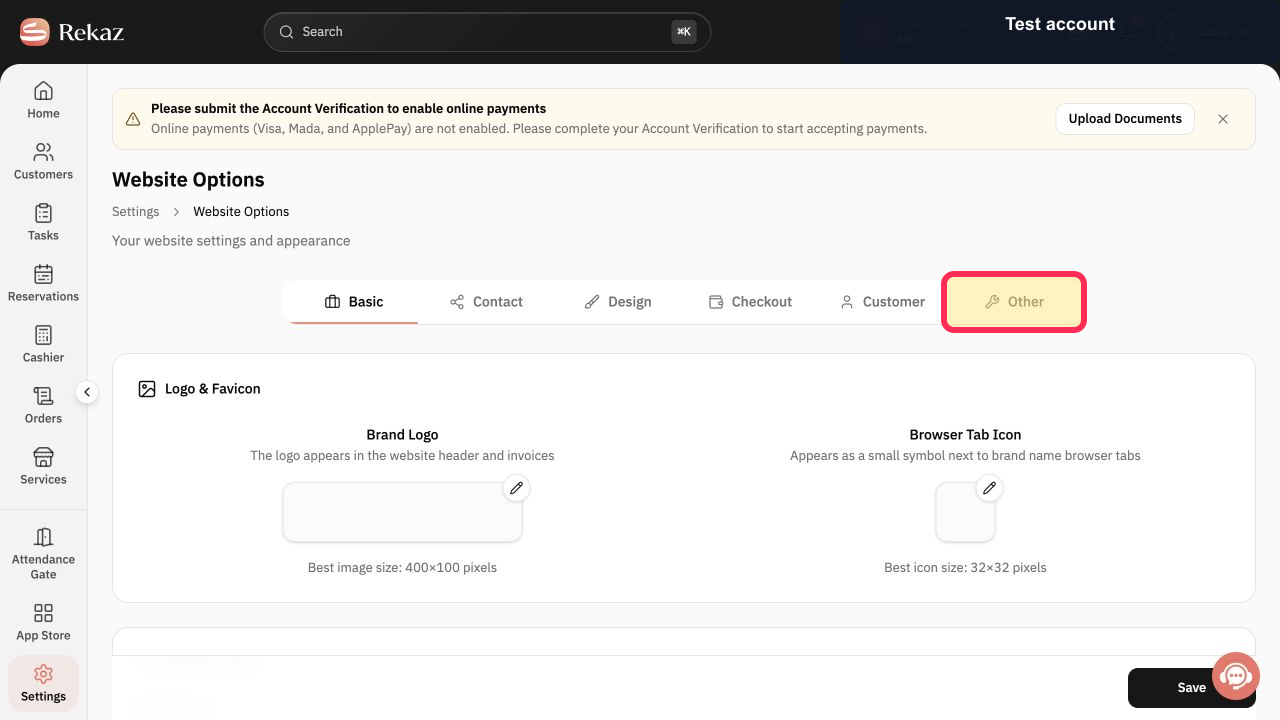Switch to the Other tab
Image resolution: width=1280 pixels, height=720 pixels.
coord(1014,302)
